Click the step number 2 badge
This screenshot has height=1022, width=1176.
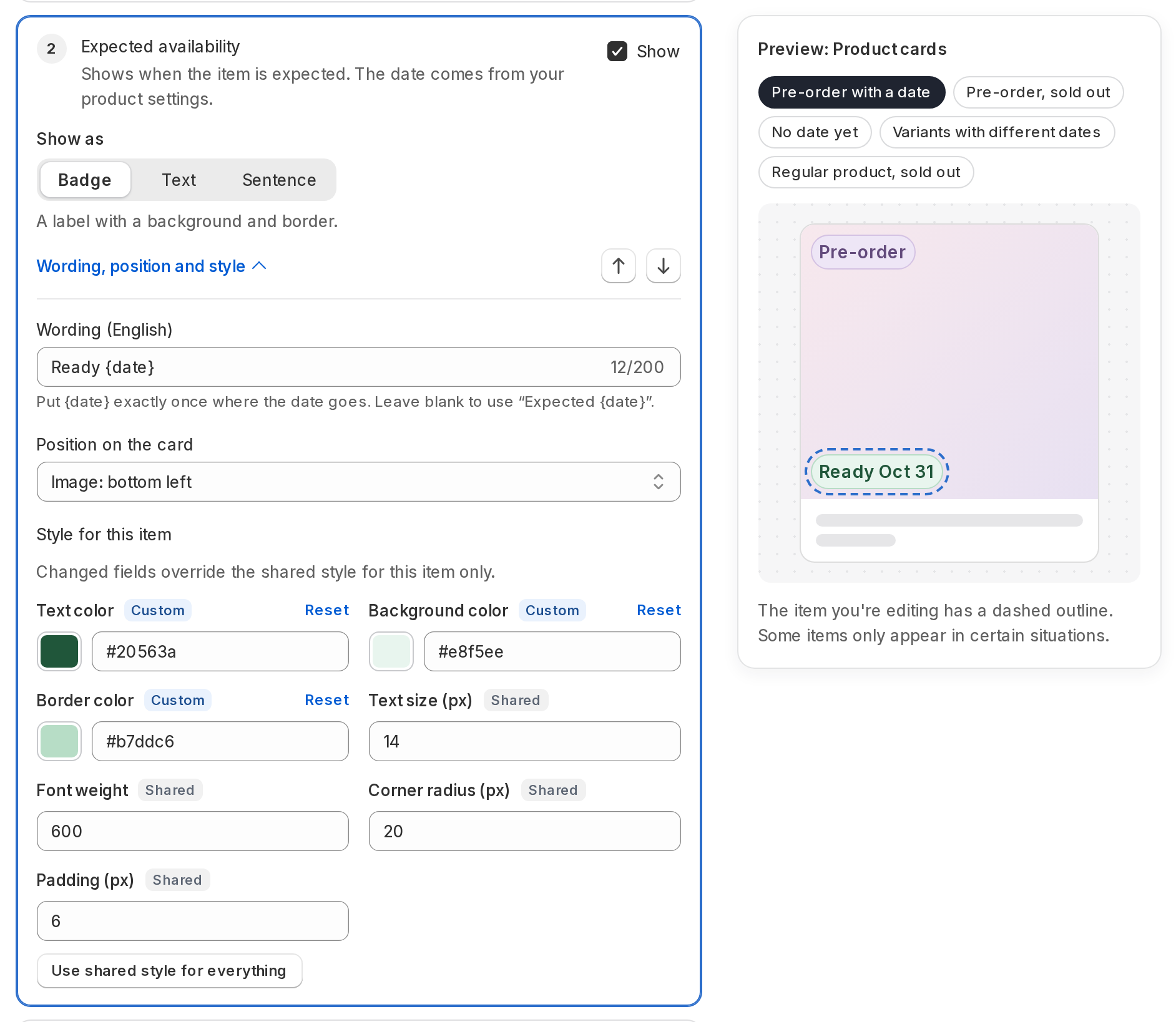pyautogui.click(x=51, y=49)
